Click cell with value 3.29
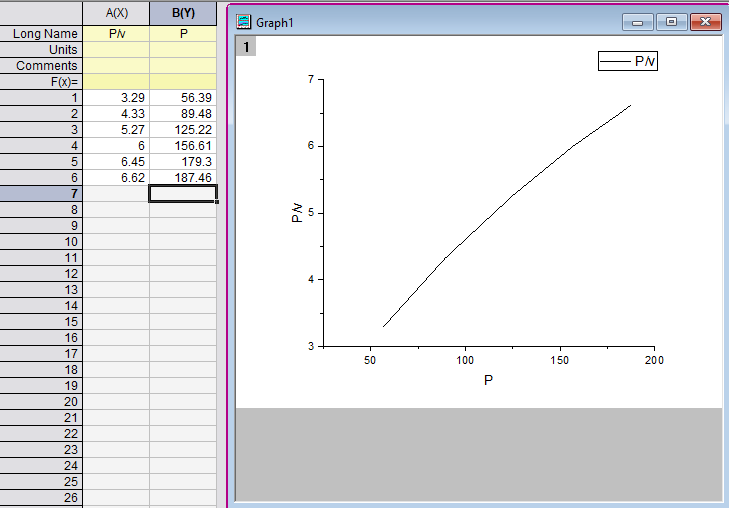Viewport: 729px width, 508px height. (116, 98)
